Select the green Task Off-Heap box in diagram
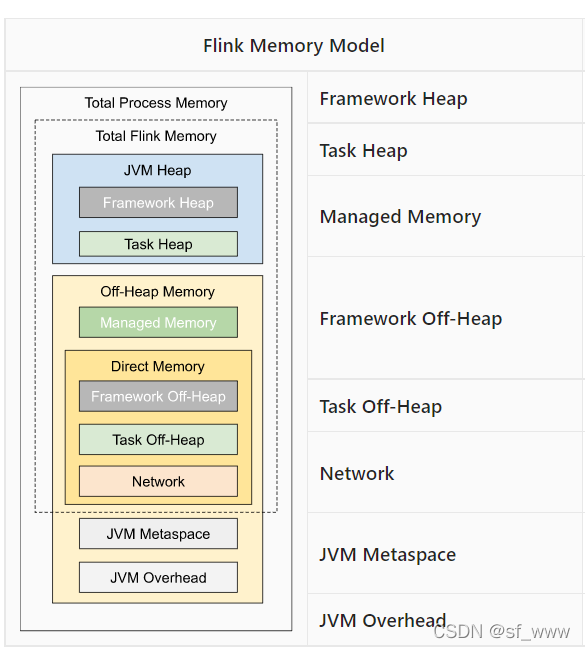Image resolution: width=585 pixels, height=650 pixels. [158, 439]
